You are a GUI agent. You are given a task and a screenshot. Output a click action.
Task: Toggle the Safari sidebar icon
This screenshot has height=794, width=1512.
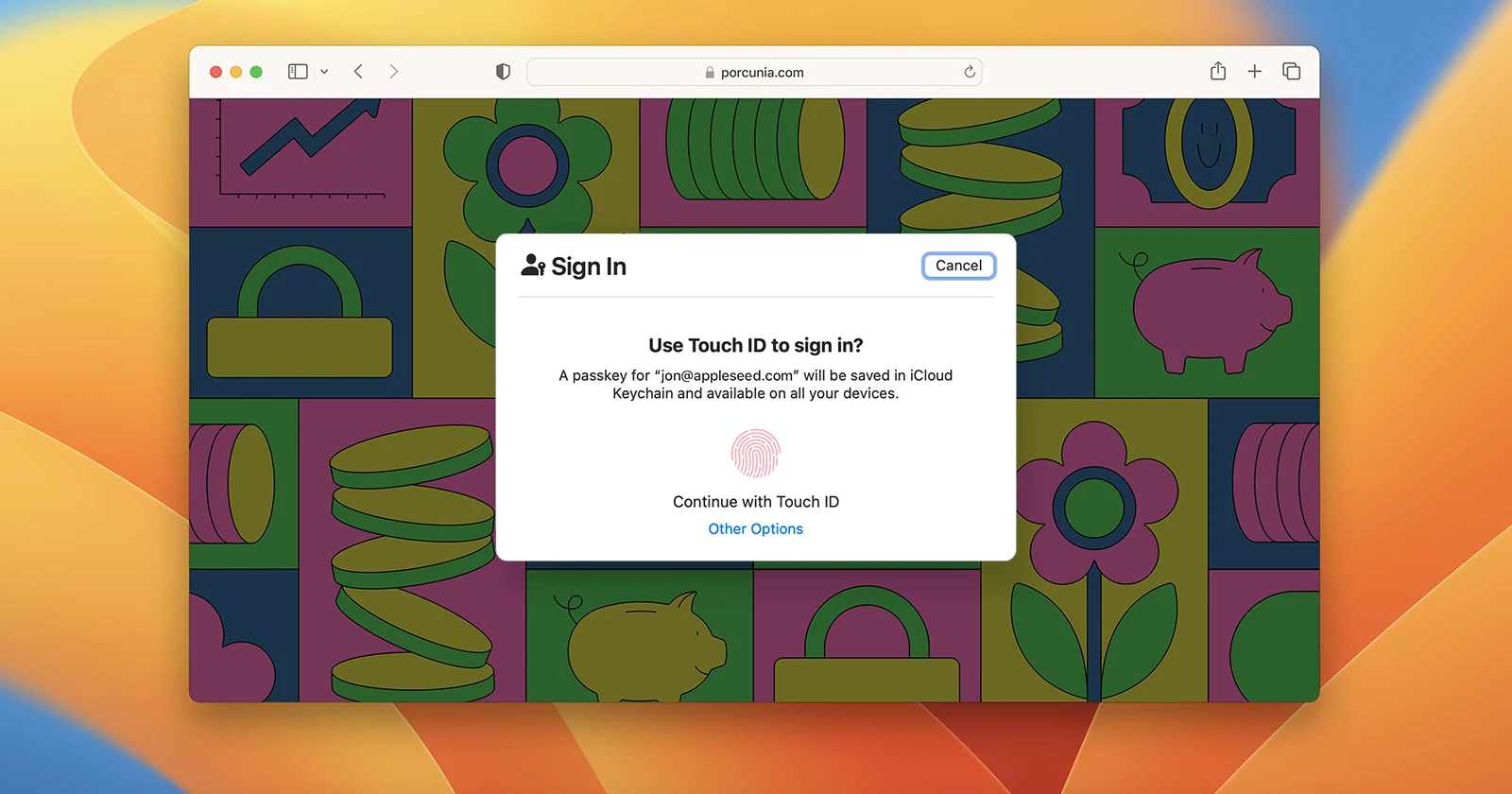click(x=298, y=72)
